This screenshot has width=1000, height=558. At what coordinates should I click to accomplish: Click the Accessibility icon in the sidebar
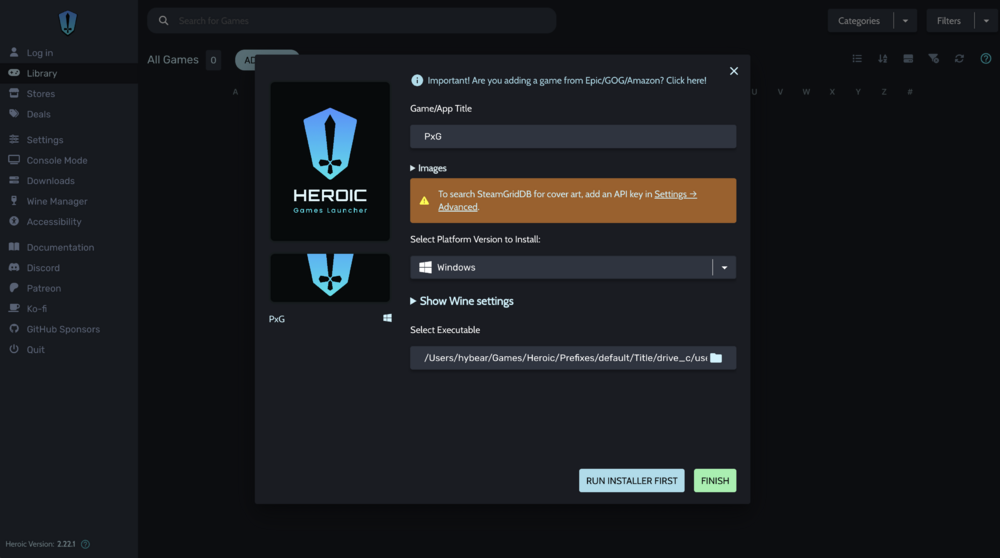[x=14, y=221]
